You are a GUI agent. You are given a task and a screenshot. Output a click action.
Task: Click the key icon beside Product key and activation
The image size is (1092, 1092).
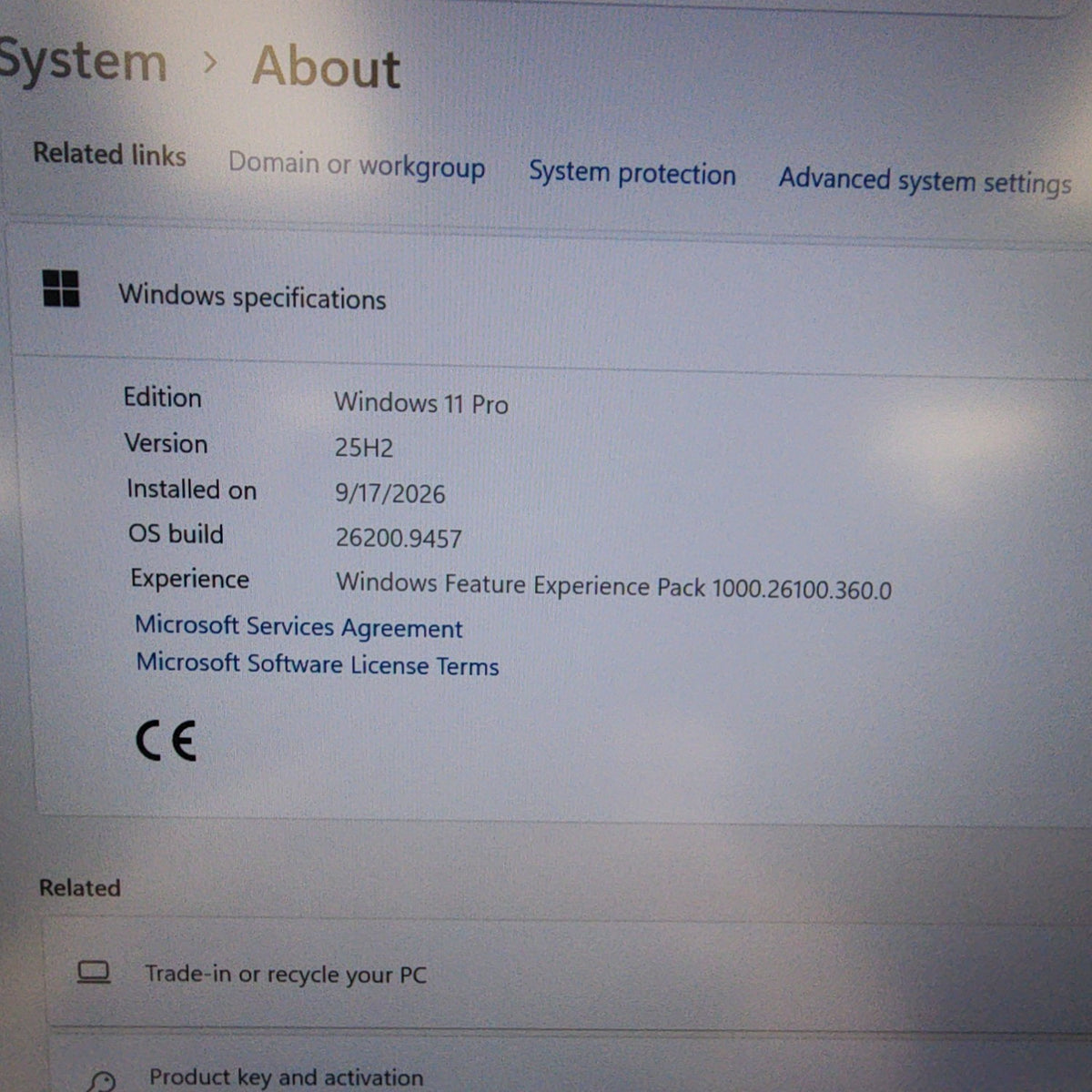click(x=102, y=1081)
